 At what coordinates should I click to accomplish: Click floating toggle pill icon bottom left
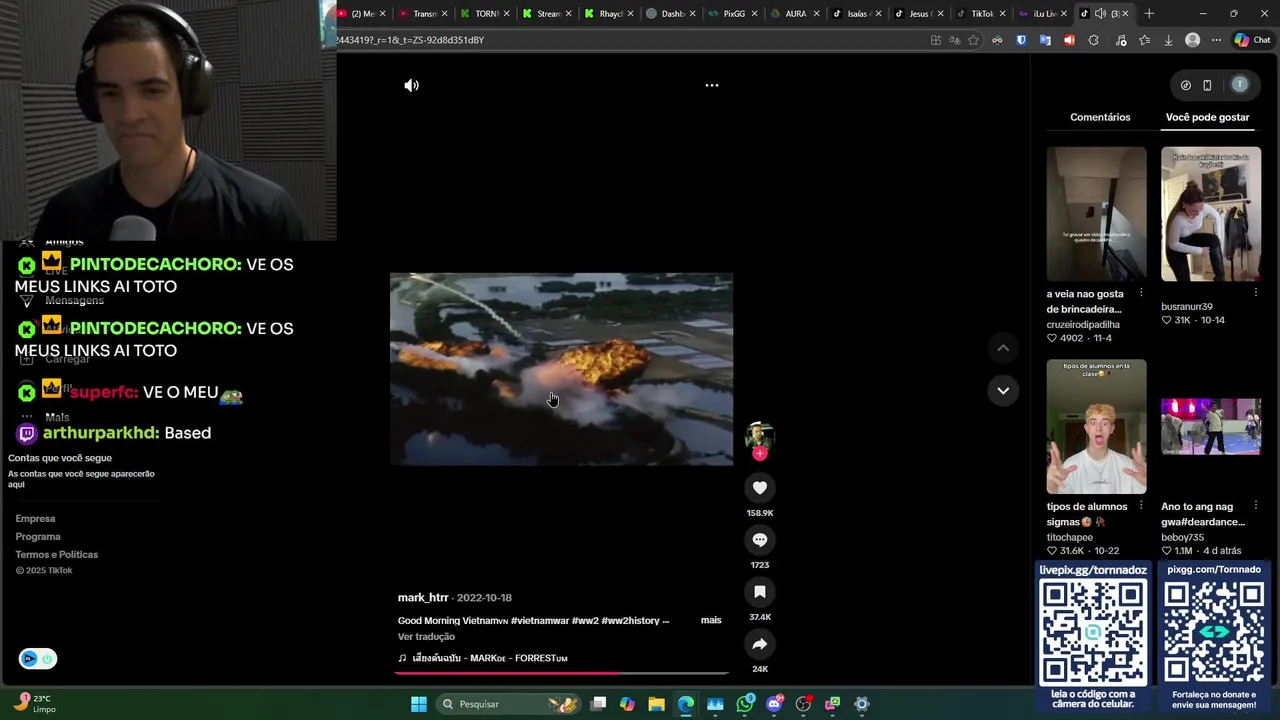38,658
